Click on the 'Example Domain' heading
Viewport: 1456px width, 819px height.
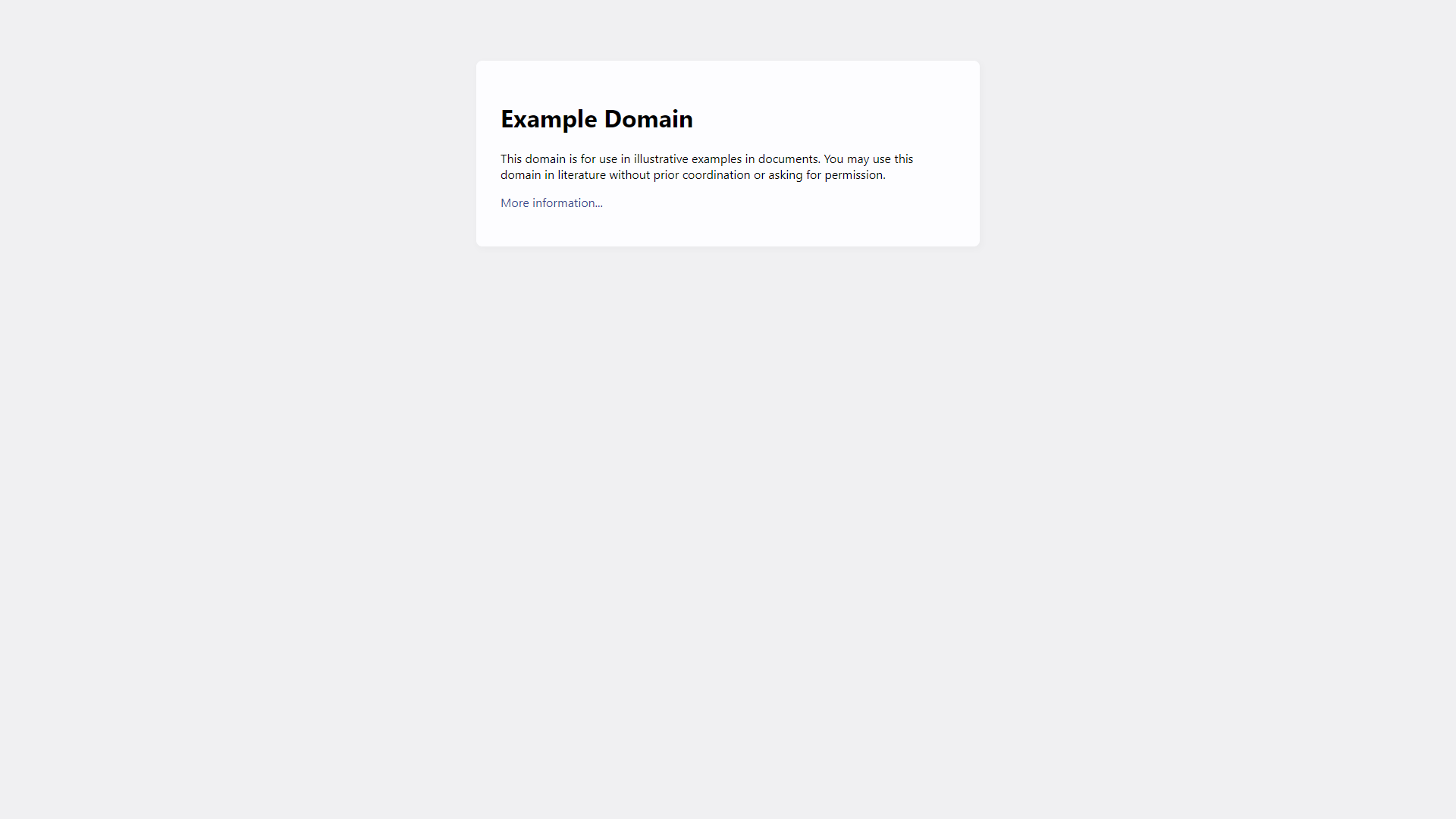click(596, 119)
